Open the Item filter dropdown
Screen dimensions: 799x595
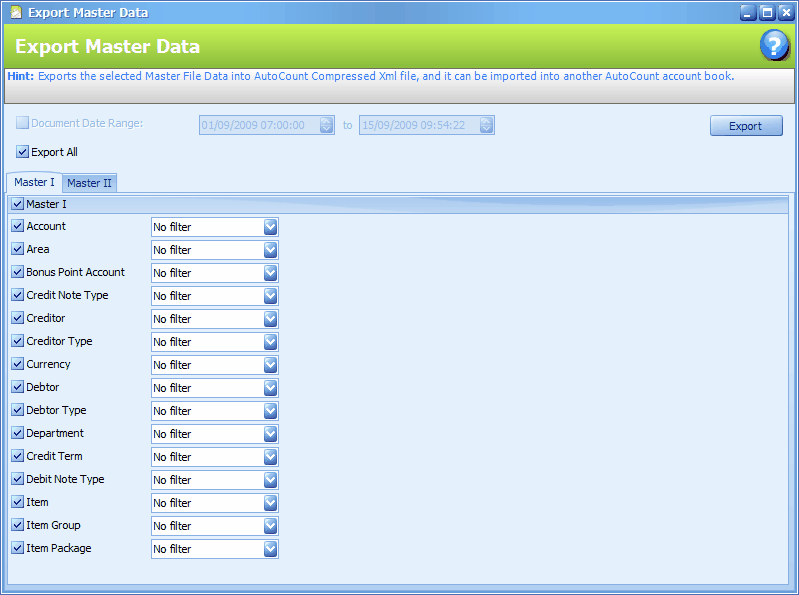click(x=271, y=503)
